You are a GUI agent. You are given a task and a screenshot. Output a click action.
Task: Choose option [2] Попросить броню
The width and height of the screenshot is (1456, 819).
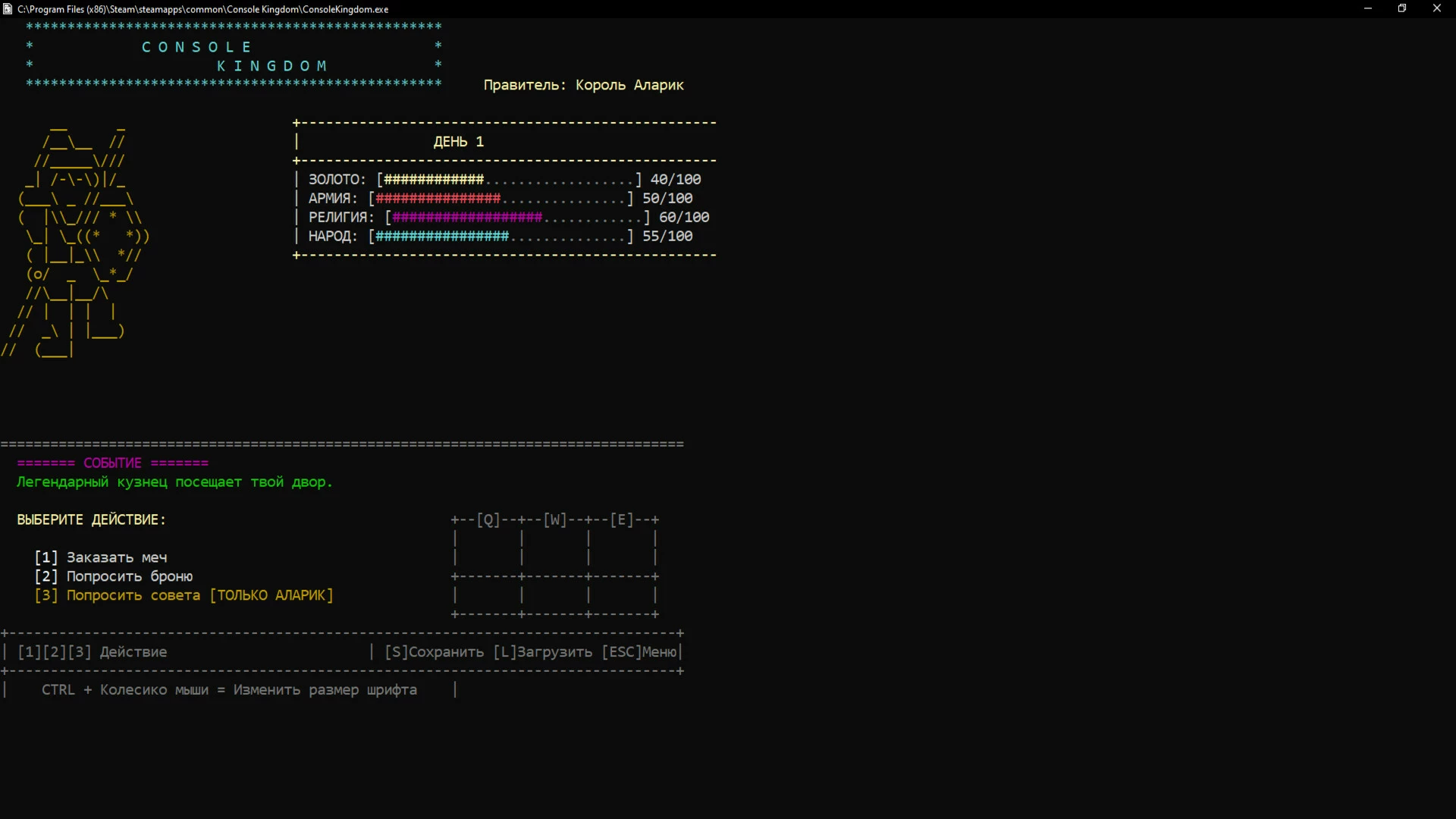coord(114,576)
